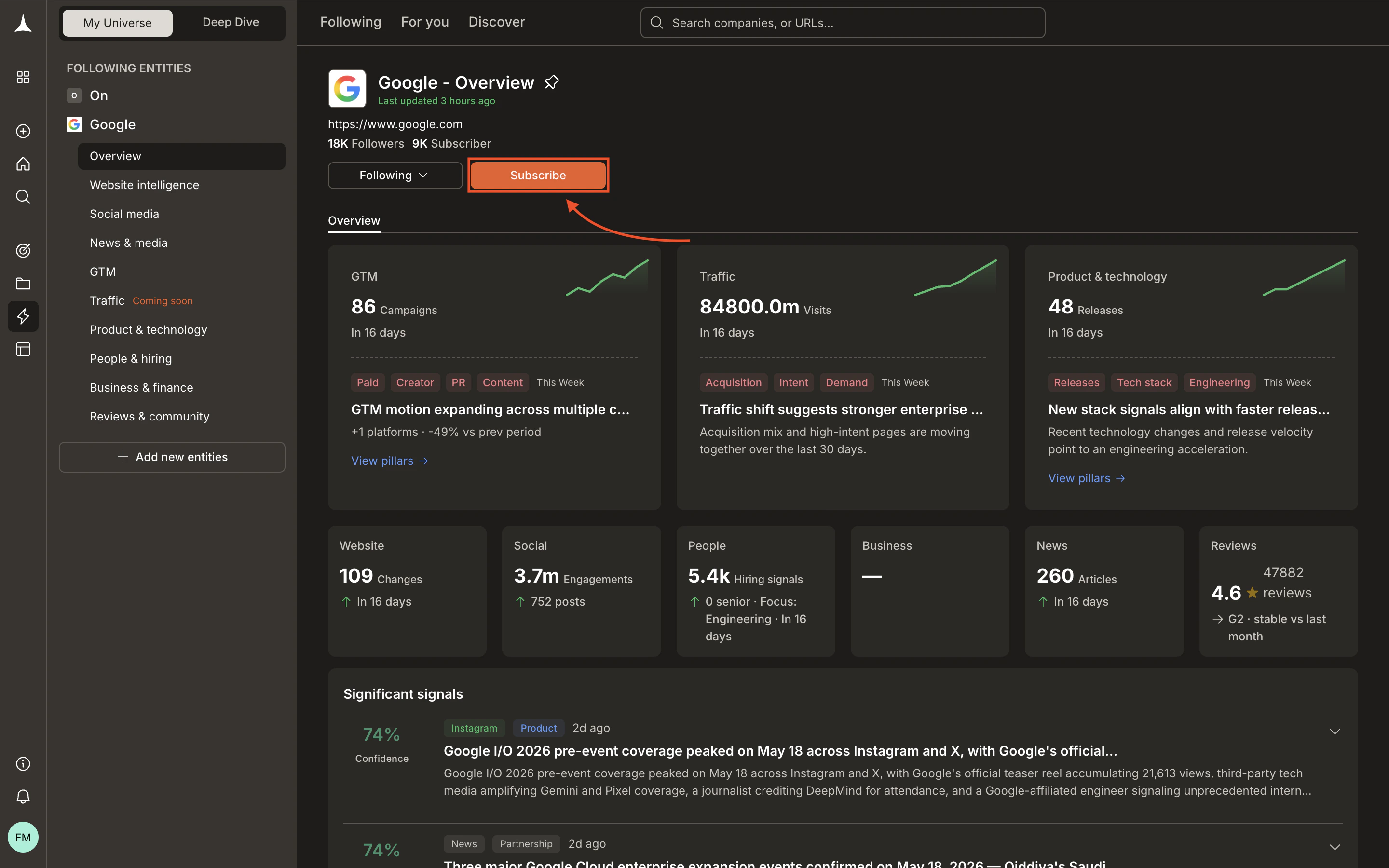This screenshot has width=1389, height=868.
Task: Open the dashboard grid icon in sidebar
Action: [23, 77]
